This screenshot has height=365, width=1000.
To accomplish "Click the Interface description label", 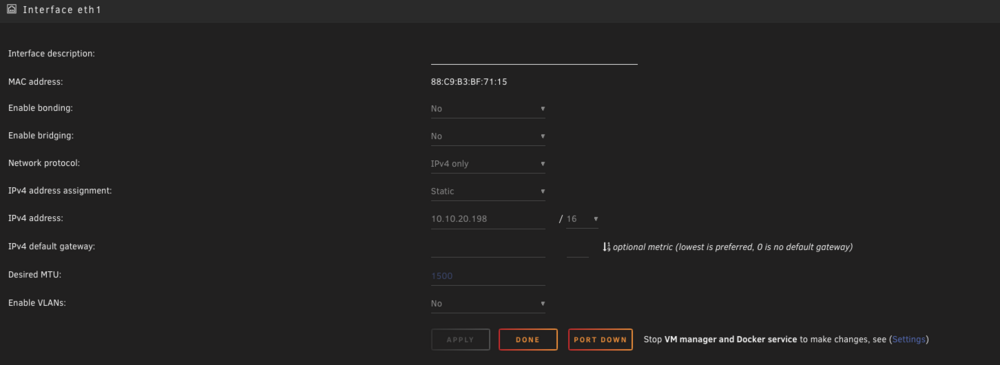I will 52,54.
